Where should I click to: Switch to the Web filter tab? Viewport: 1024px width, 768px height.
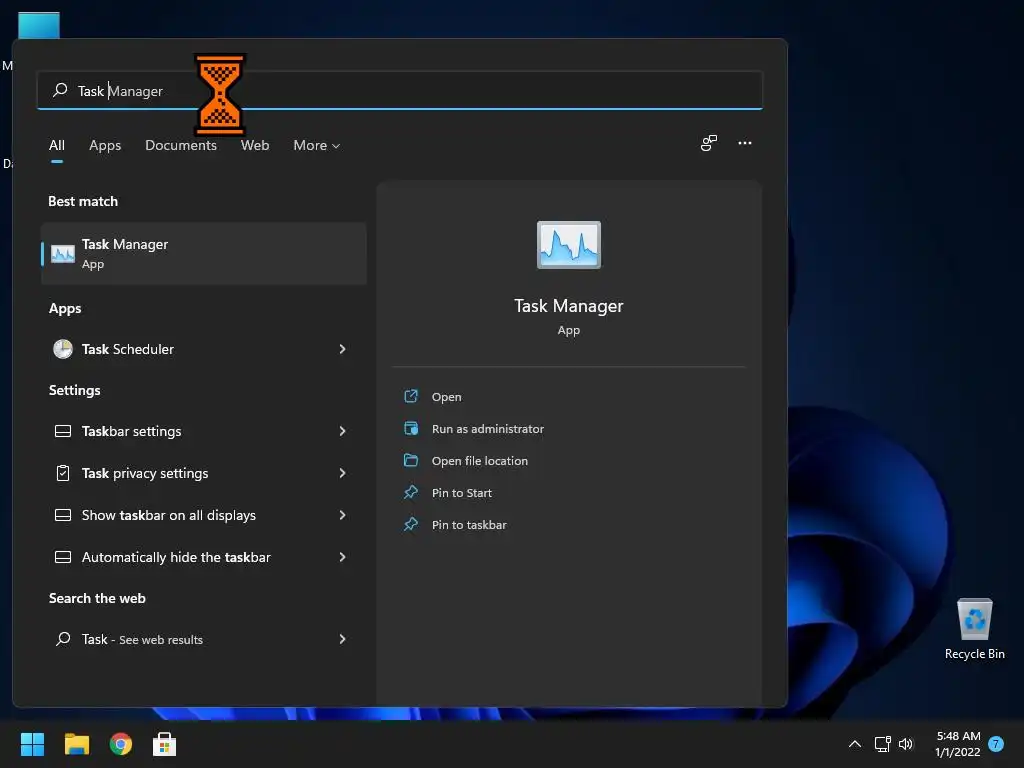(x=255, y=145)
